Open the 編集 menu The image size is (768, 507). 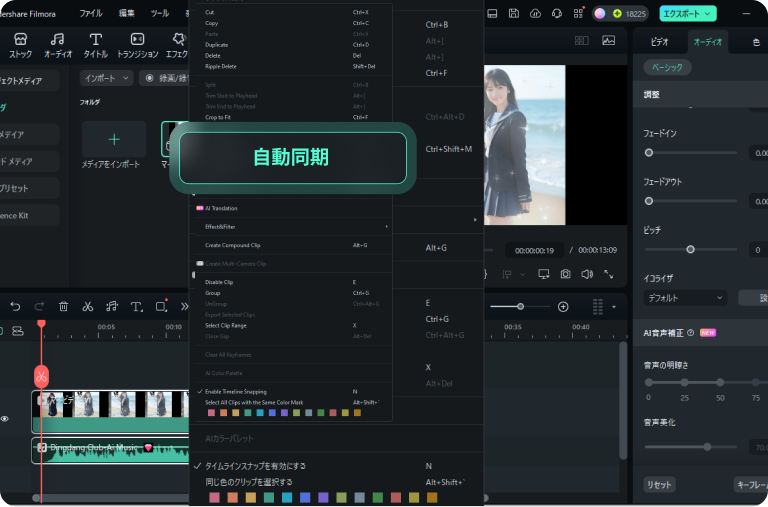pos(126,13)
